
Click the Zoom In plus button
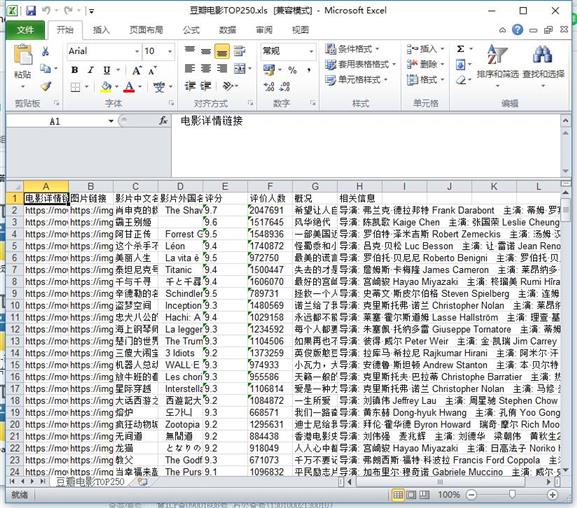(552, 495)
